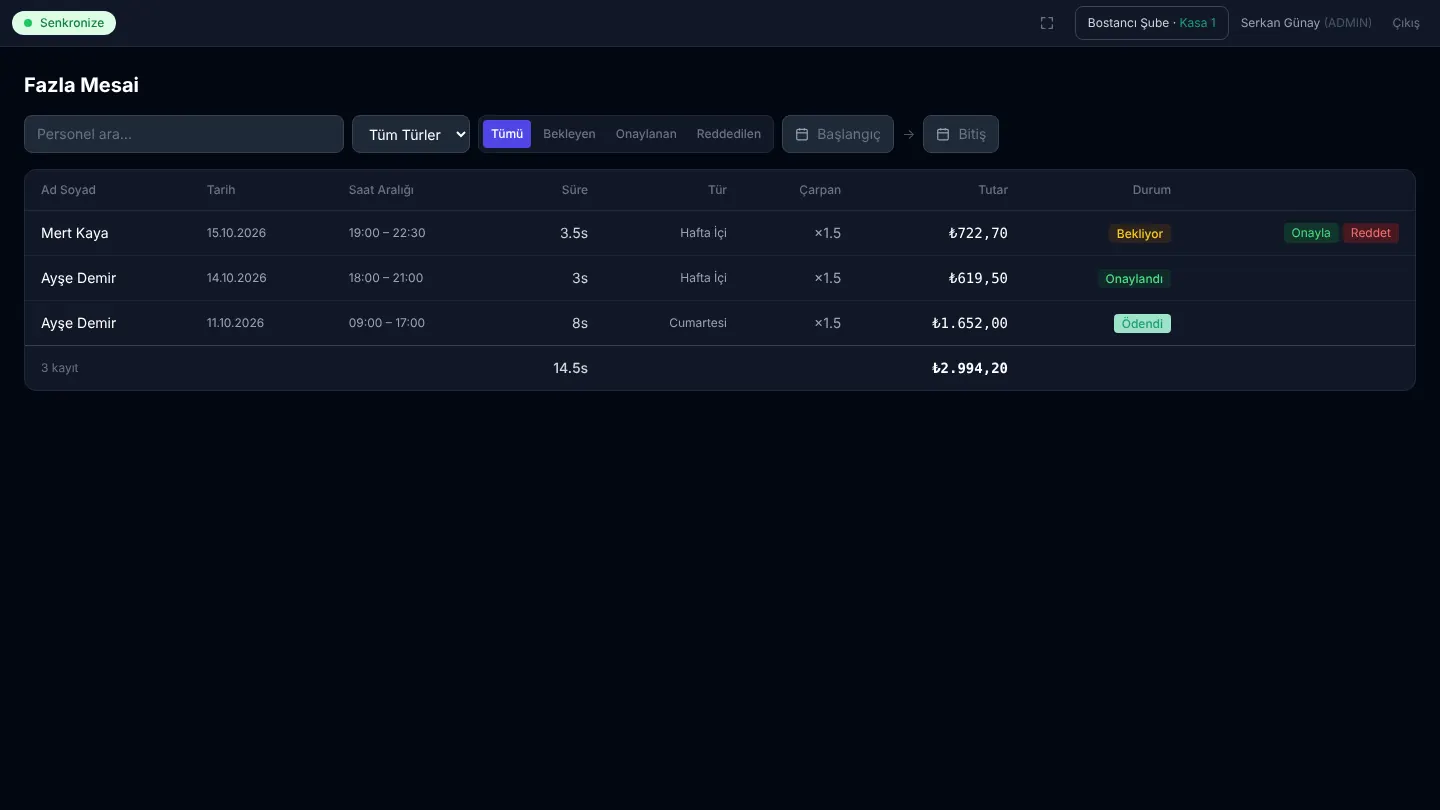The image size is (1440, 810).
Task: Click the total duration 14.5s
Action: click(570, 368)
